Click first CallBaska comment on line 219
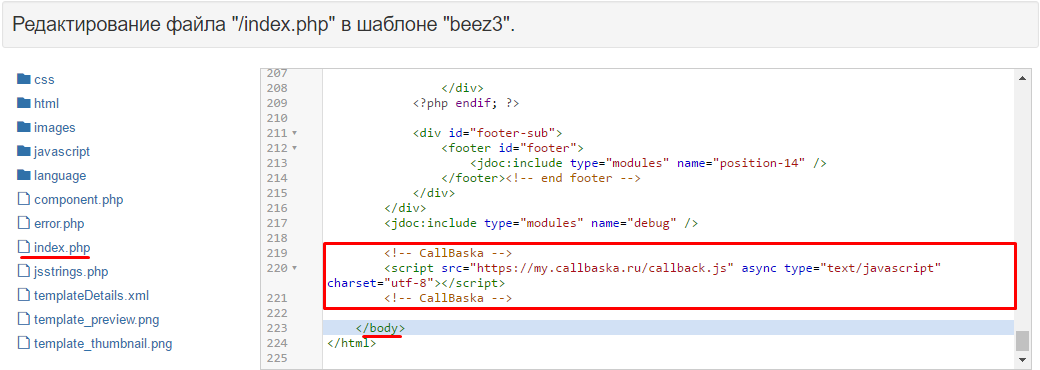 pyautogui.click(x=448, y=253)
